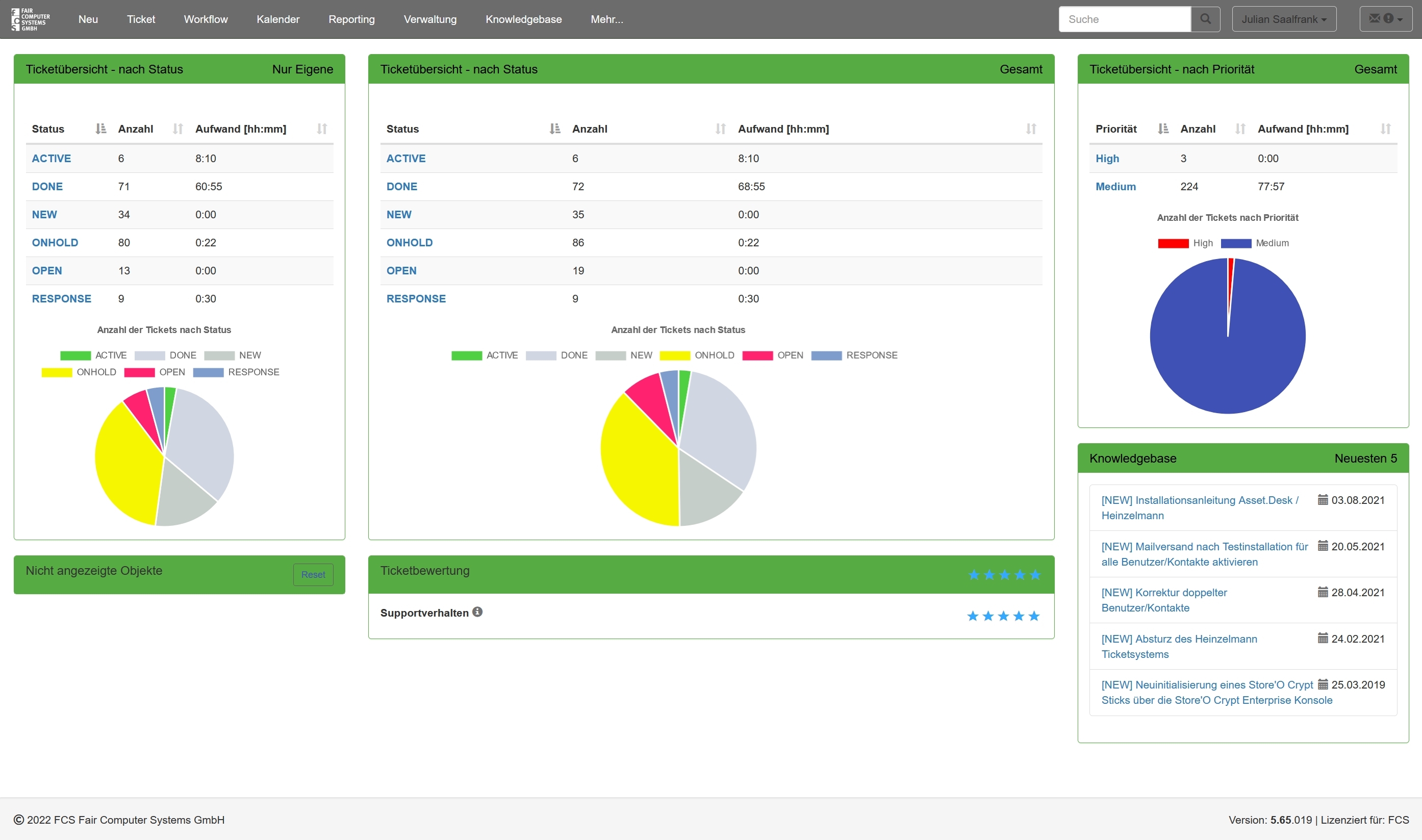Click the search magnifier icon
The height and width of the screenshot is (840, 1422).
click(x=1205, y=19)
